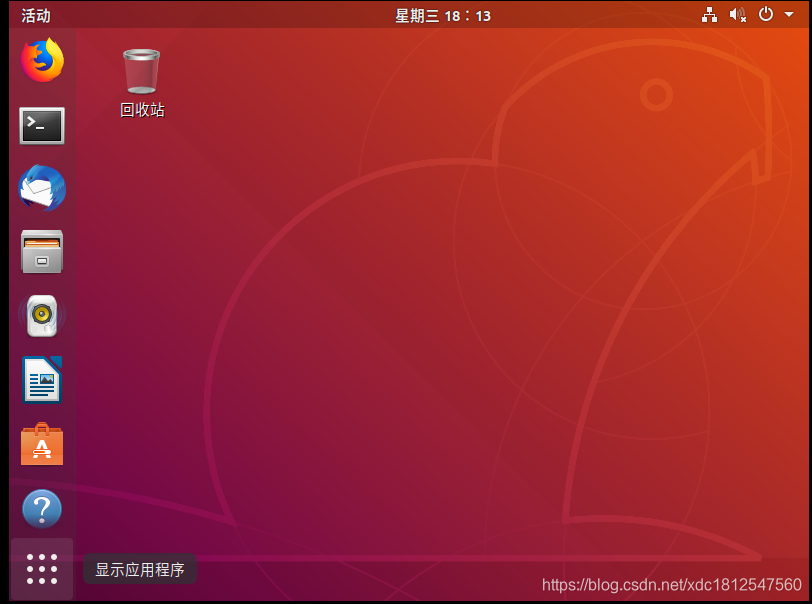Open the Help question mark icon
This screenshot has width=812, height=604.
click(x=42, y=509)
